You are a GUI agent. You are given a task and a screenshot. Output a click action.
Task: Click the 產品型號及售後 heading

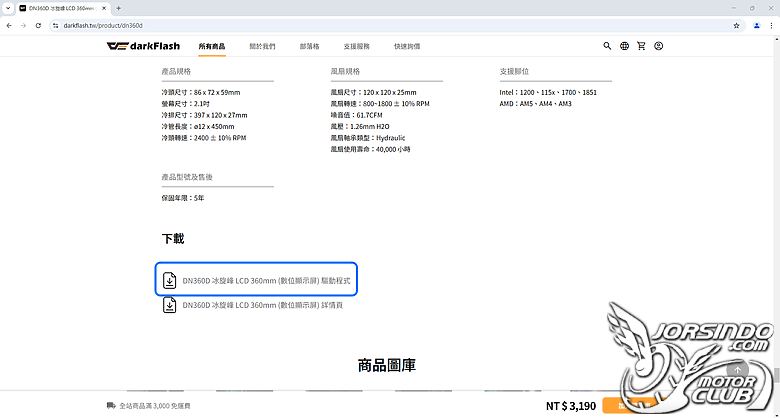[x=188, y=177]
